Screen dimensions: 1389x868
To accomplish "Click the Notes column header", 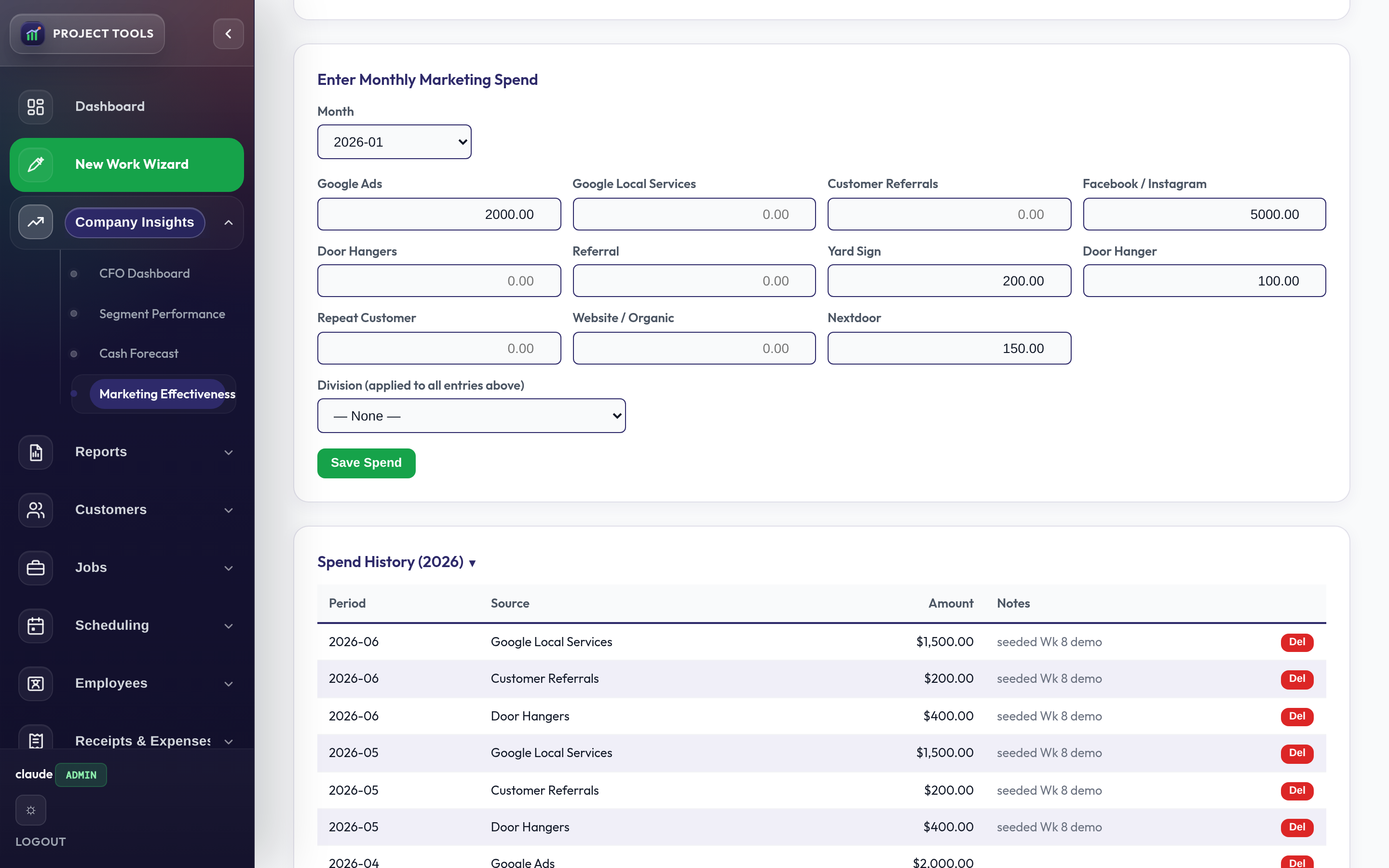I will (1013, 603).
